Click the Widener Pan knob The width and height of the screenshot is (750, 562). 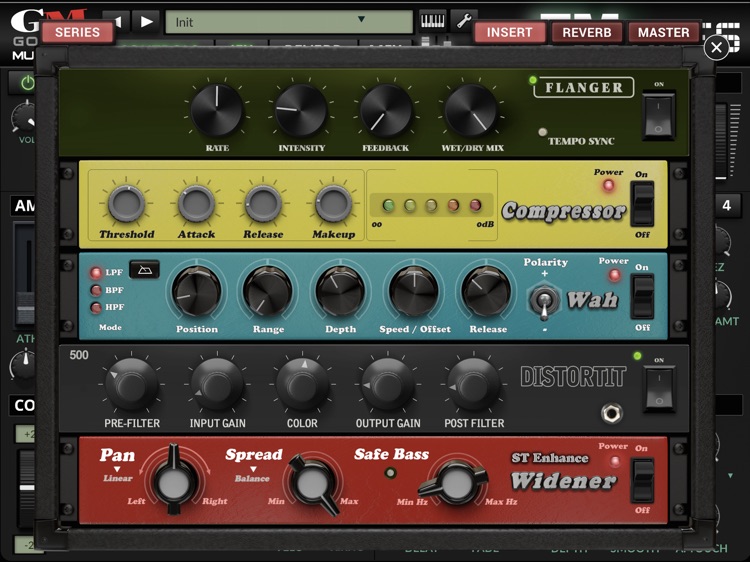pyautogui.click(x=175, y=481)
